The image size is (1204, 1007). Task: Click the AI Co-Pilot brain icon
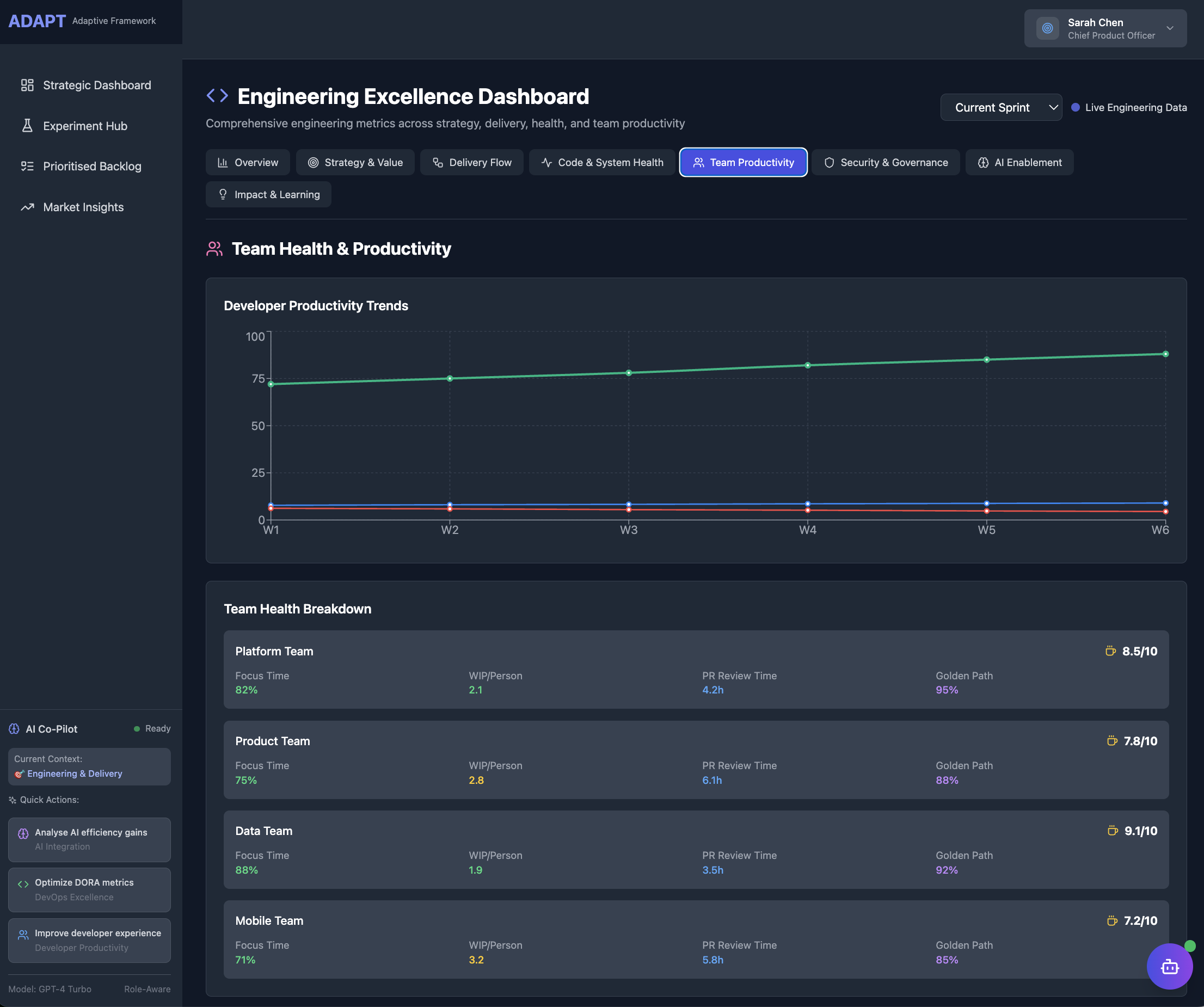click(x=14, y=729)
